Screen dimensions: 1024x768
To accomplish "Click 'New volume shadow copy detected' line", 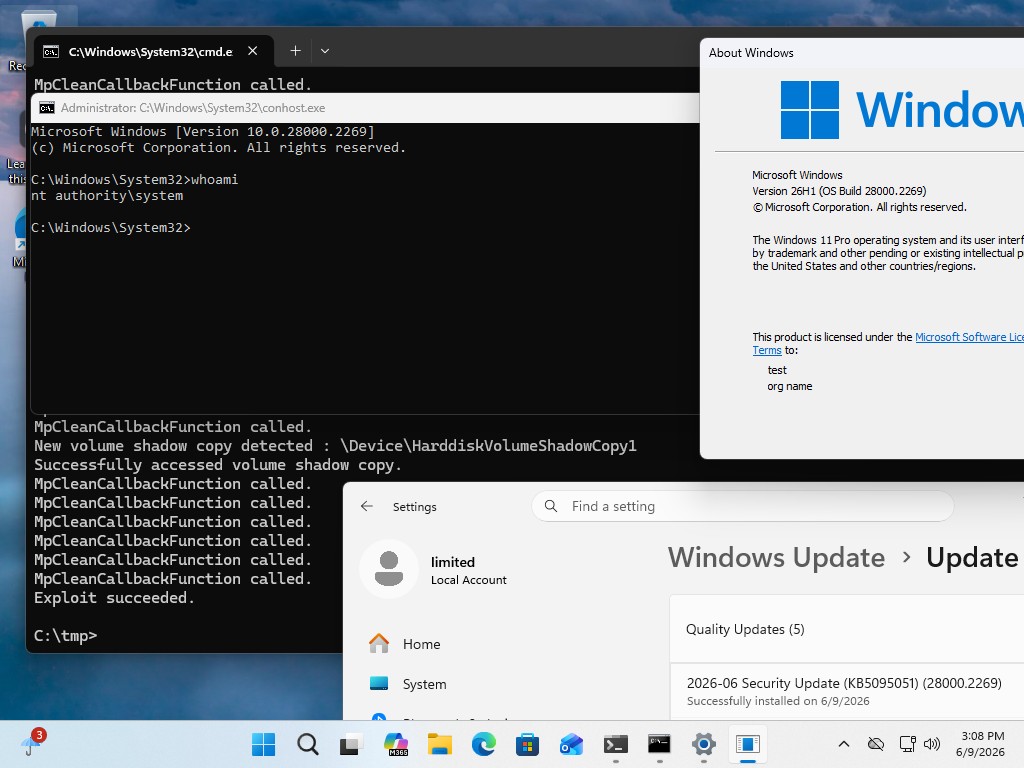I will 335,446.
